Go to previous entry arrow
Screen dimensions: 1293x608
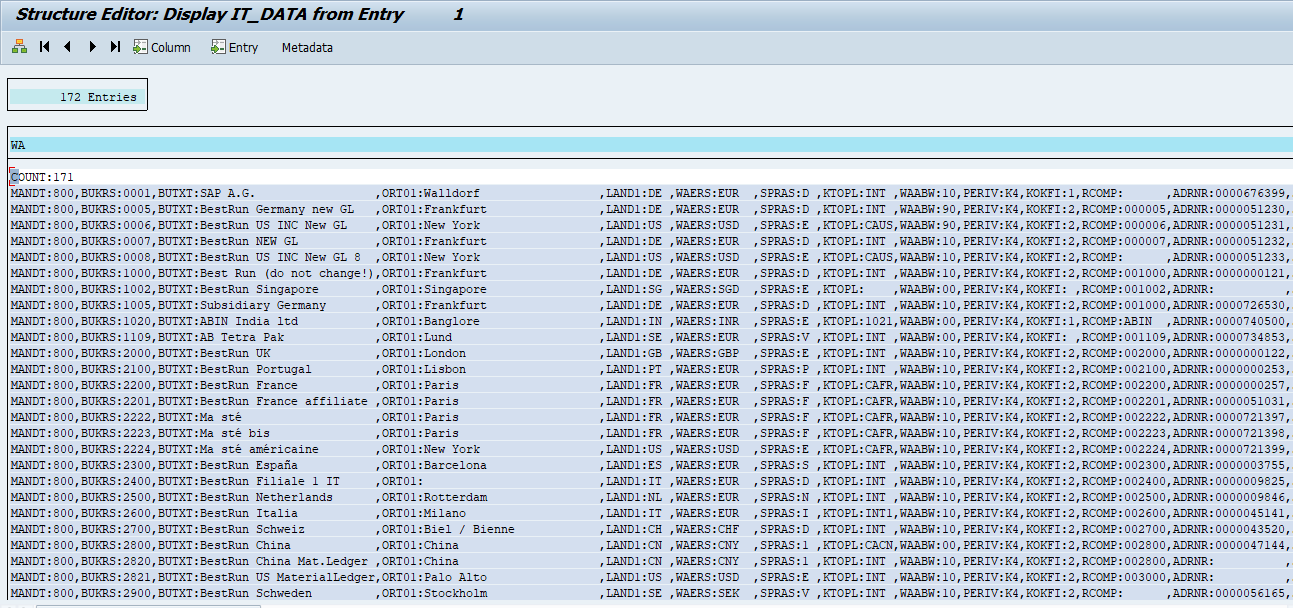(68, 47)
